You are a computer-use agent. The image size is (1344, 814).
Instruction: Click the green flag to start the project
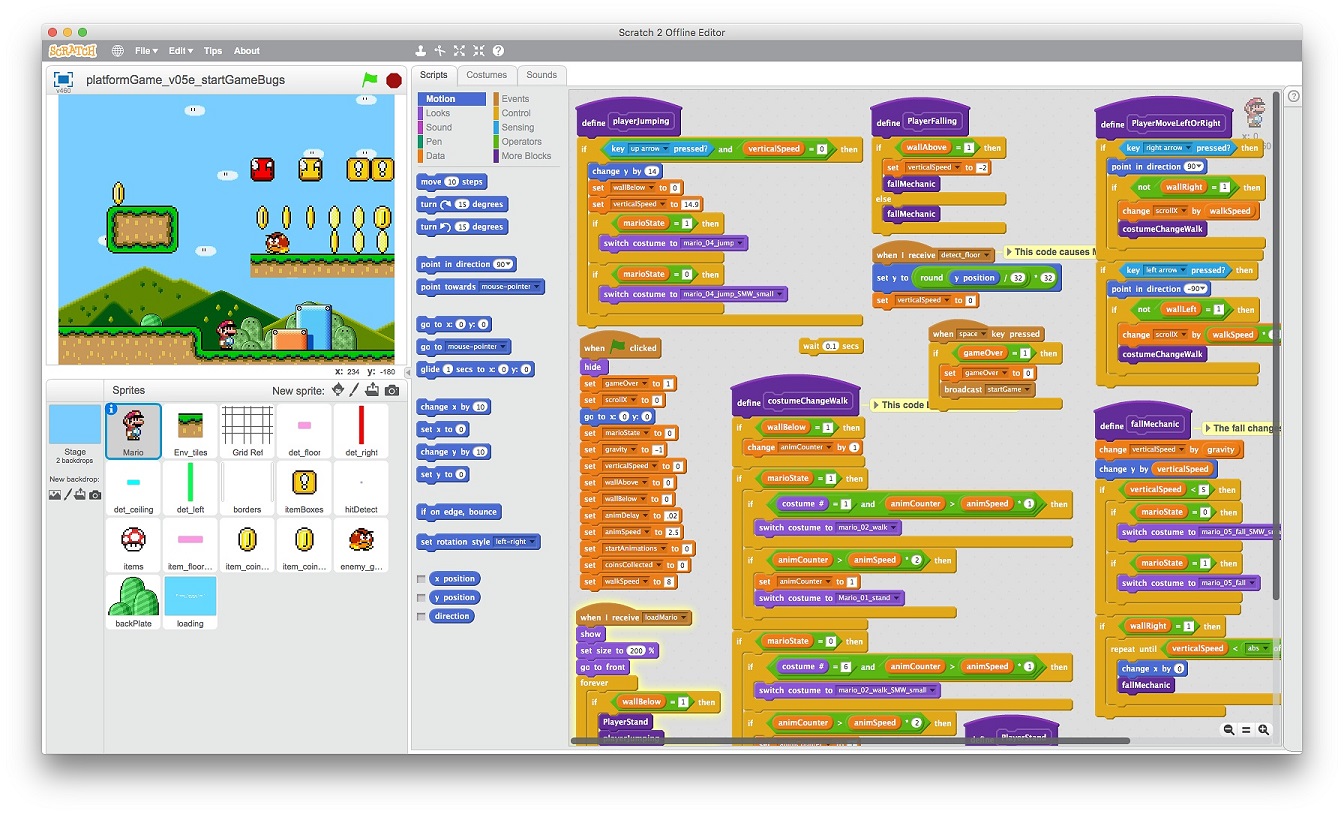[370, 80]
